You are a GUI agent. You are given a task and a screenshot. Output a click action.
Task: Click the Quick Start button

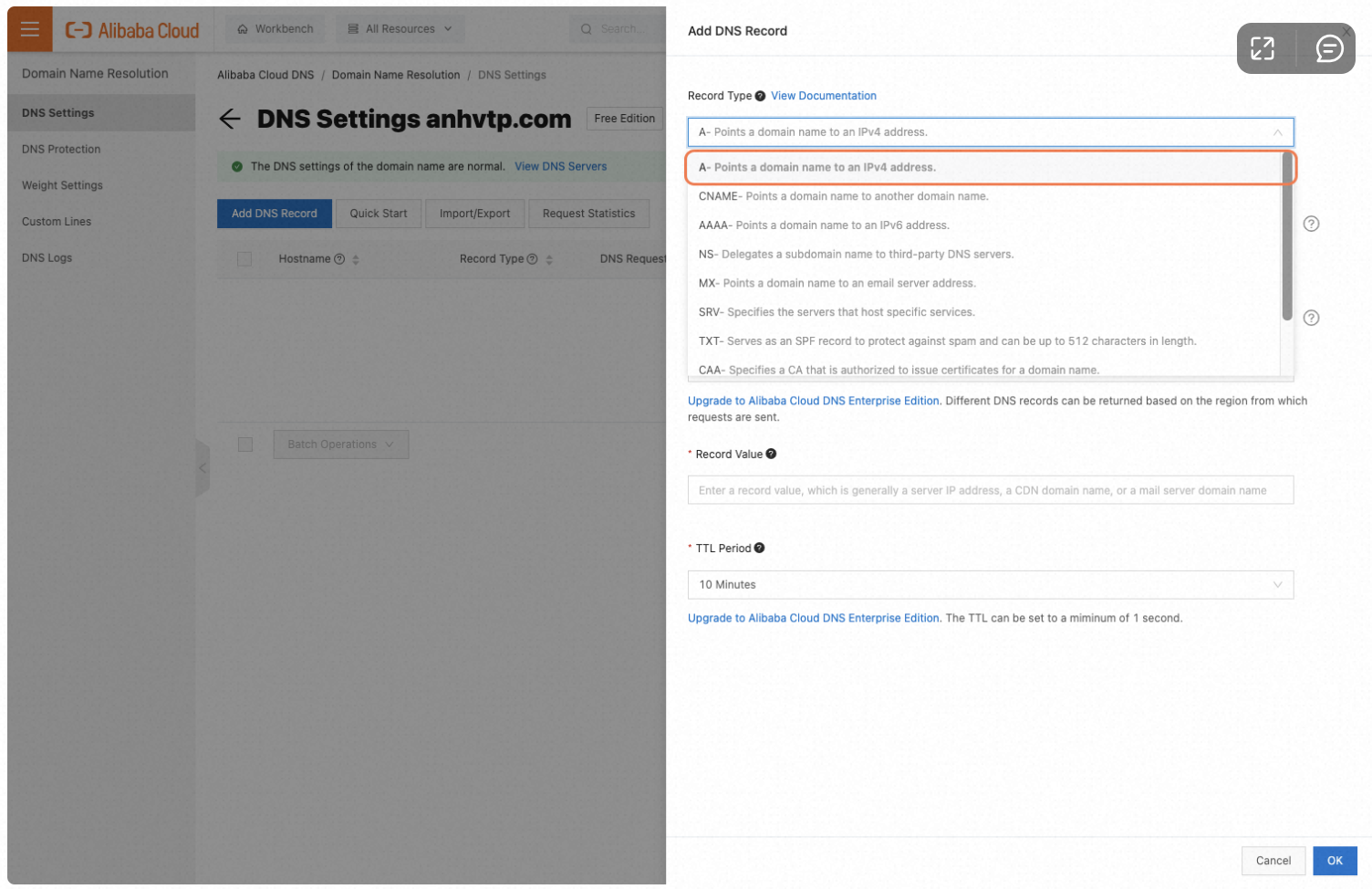point(378,214)
